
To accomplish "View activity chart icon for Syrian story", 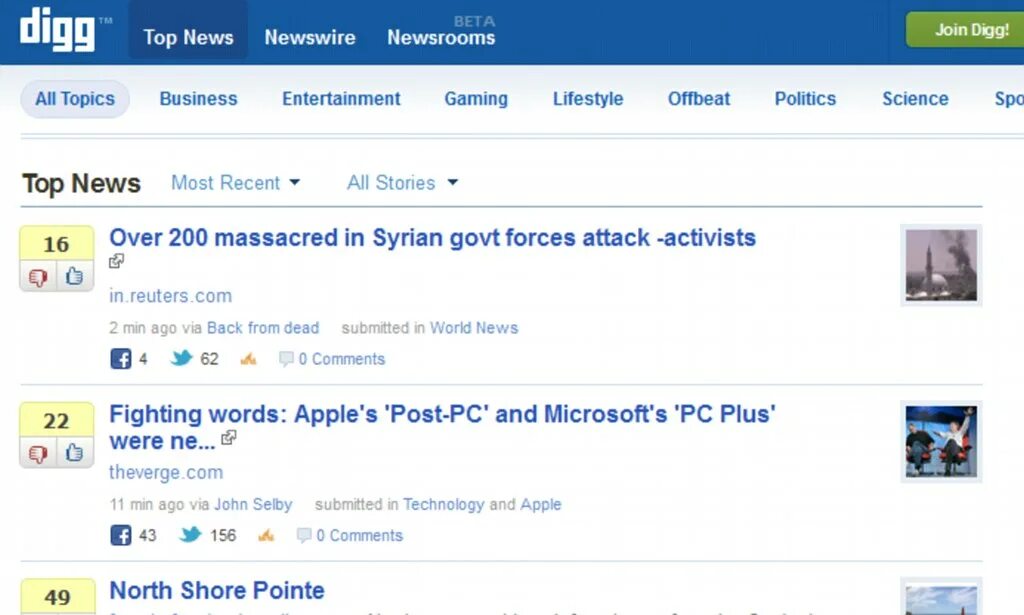I will coord(248,358).
